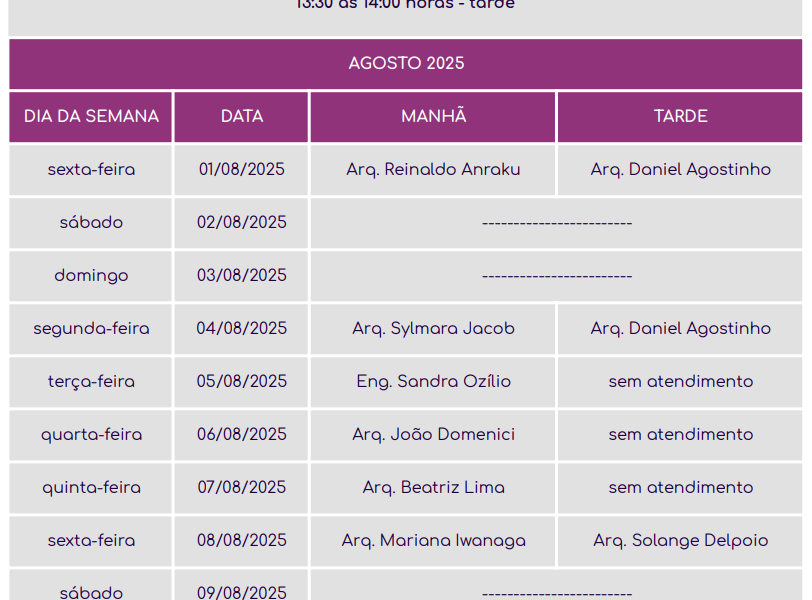Select the date cell 01/08/2025
812x600 pixels.
click(242, 170)
